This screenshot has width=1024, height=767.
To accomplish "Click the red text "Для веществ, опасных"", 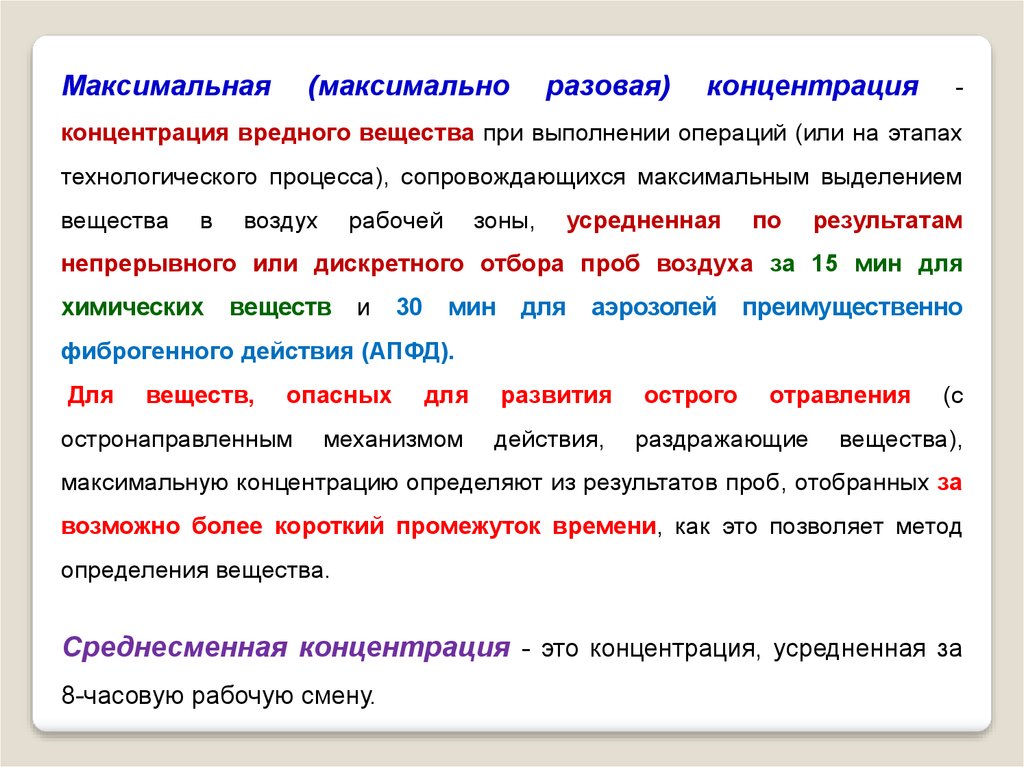I will 229,395.
